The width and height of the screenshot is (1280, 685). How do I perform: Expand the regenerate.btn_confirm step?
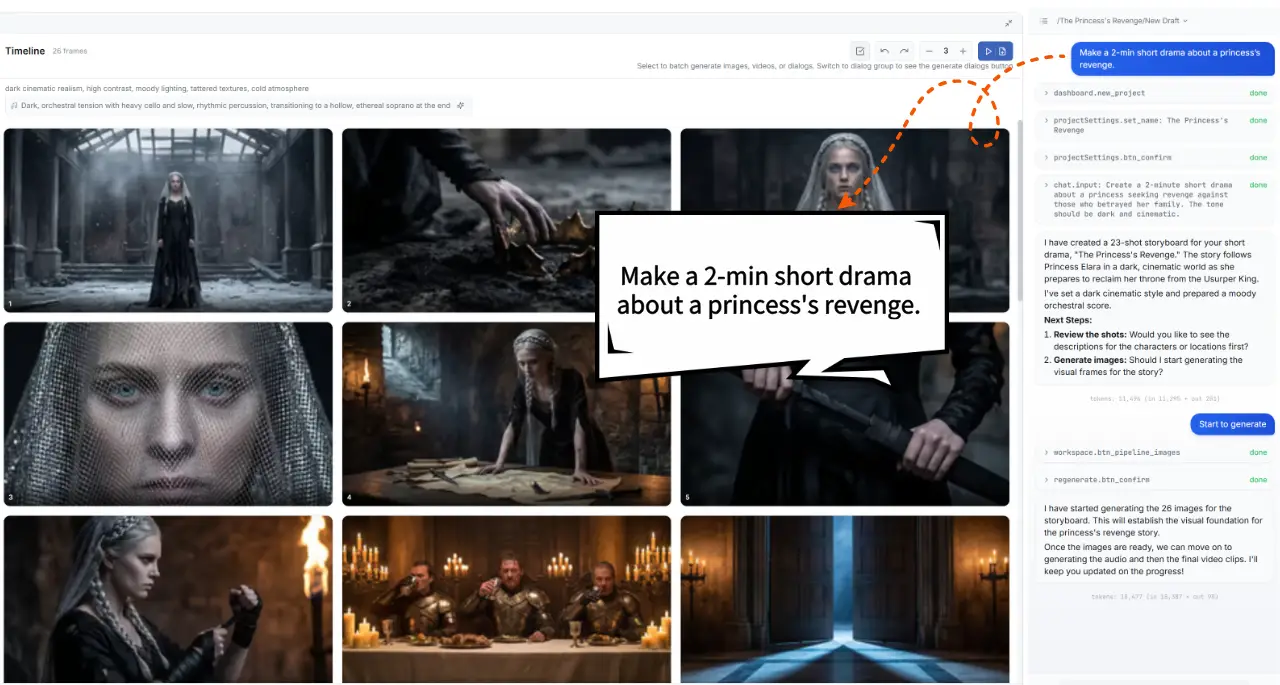(x=1046, y=480)
